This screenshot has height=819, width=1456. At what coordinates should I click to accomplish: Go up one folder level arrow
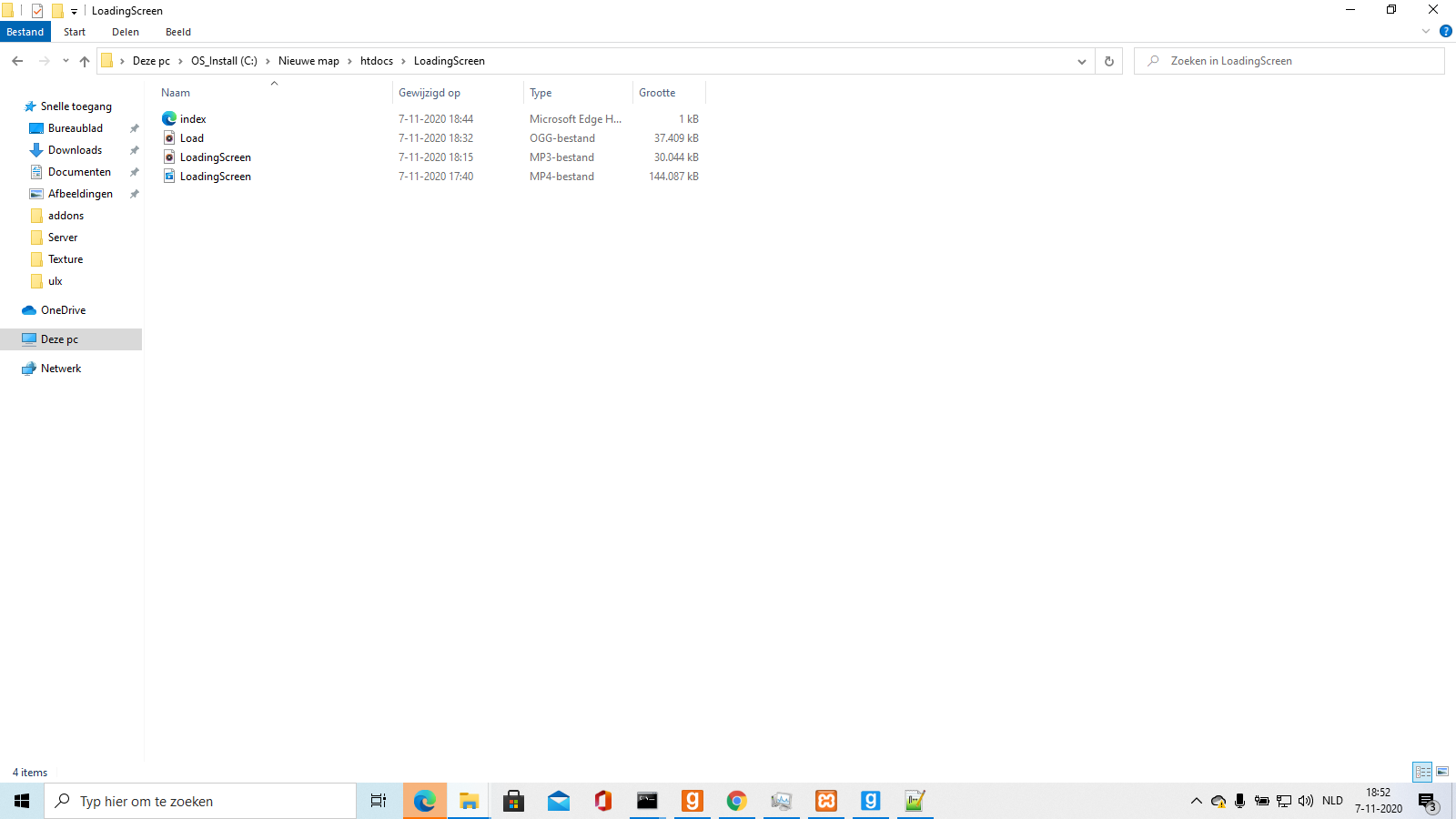click(85, 61)
